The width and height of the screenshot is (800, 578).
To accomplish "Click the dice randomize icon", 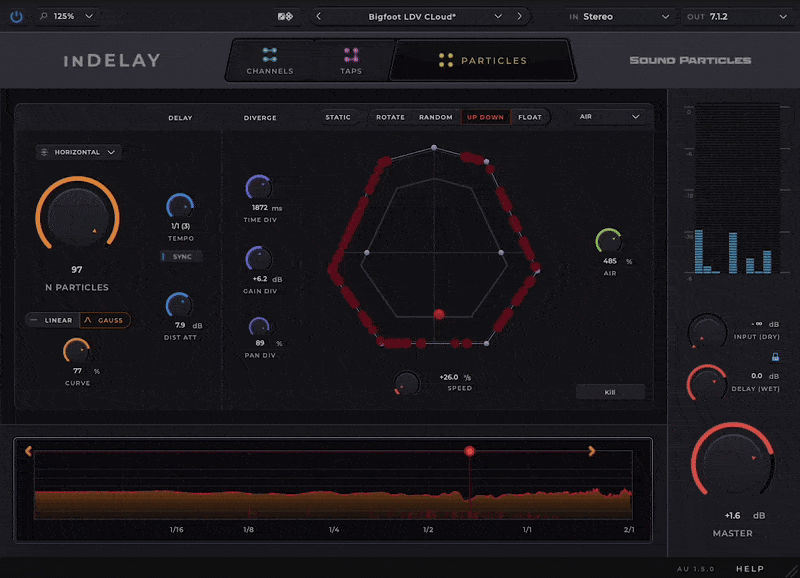I will click(x=285, y=16).
